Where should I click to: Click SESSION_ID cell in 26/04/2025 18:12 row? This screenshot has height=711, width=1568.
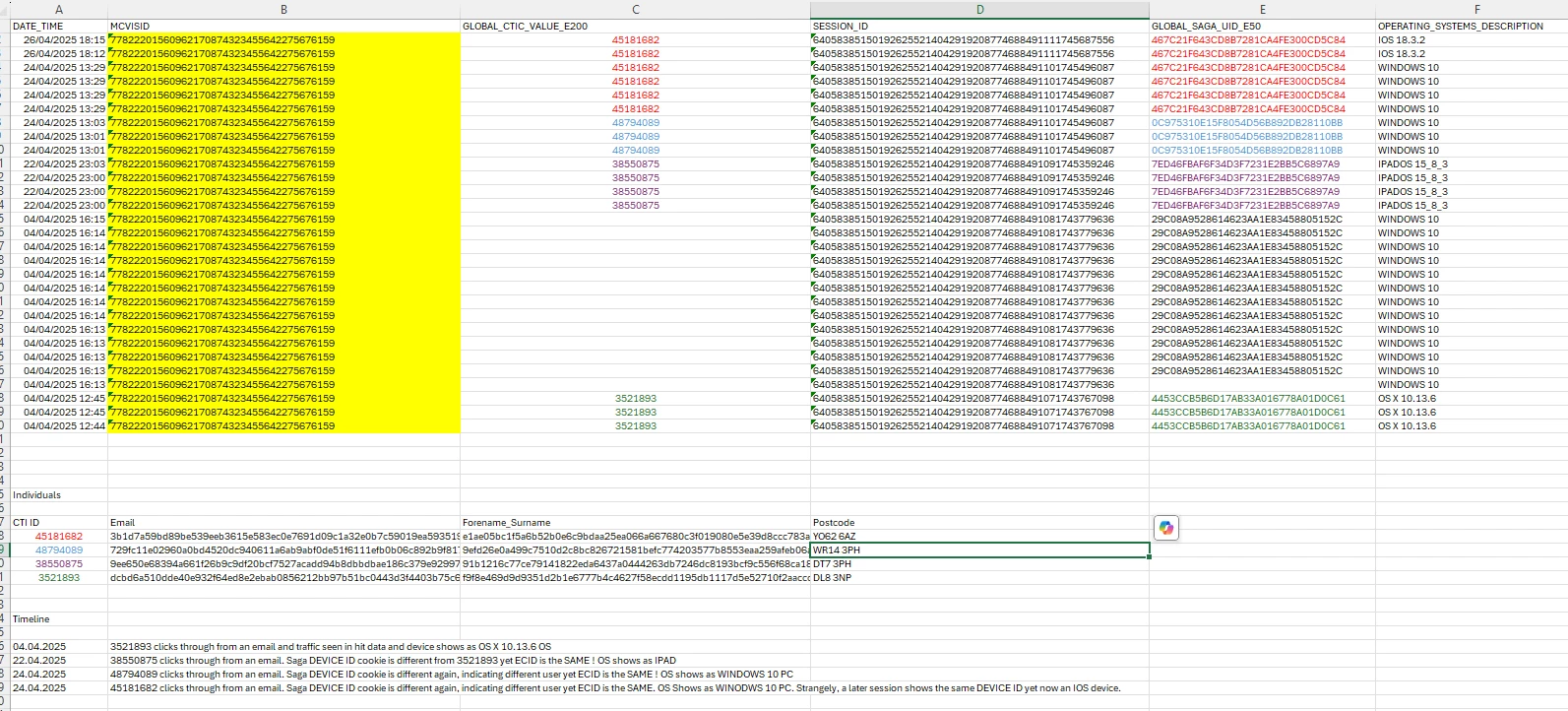pos(979,54)
